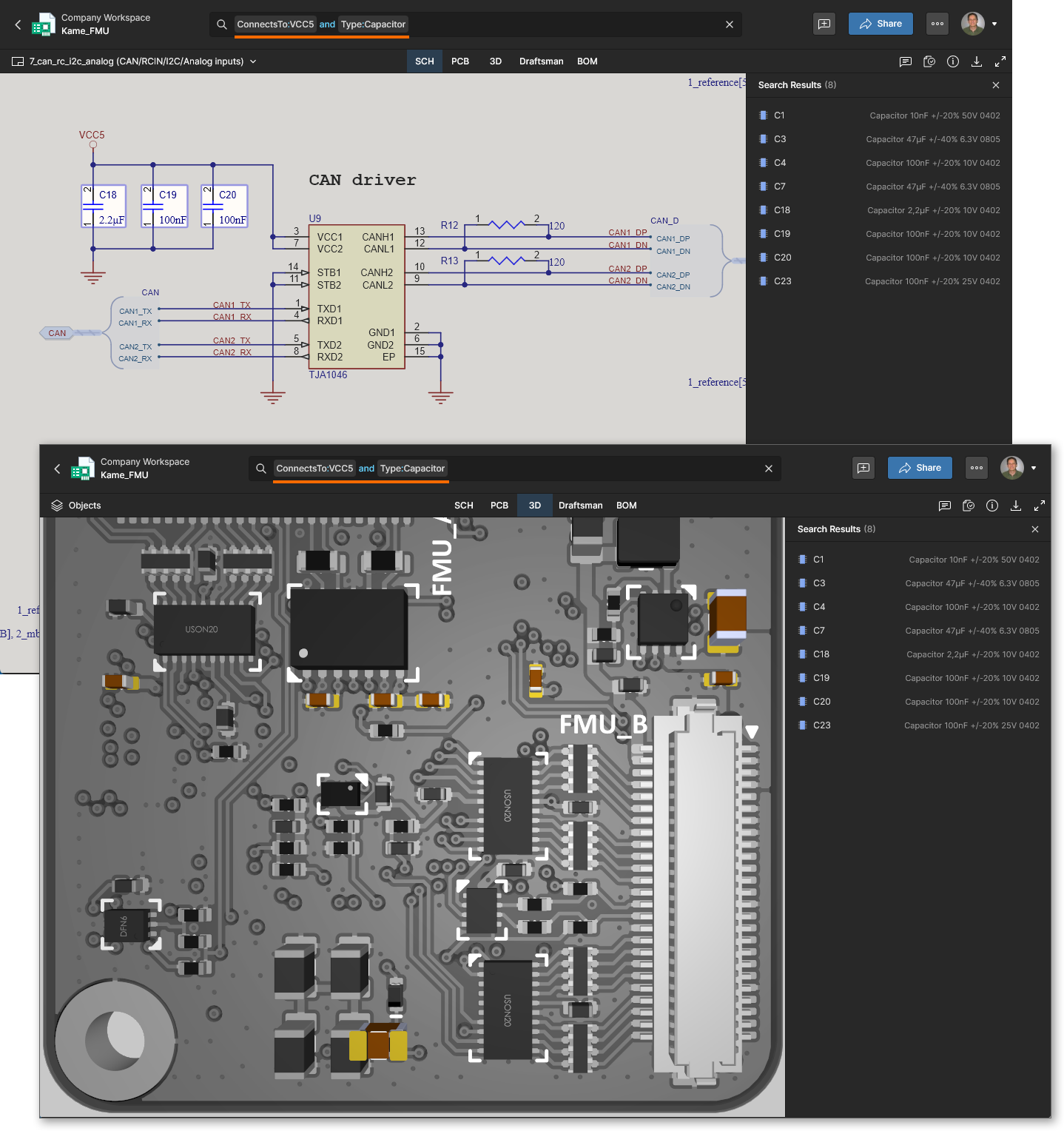The height and width of the screenshot is (1131, 1064).
Task: Expand sheet selector 7_can_rc_i2c_analog dropdown
Action: pos(253,61)
